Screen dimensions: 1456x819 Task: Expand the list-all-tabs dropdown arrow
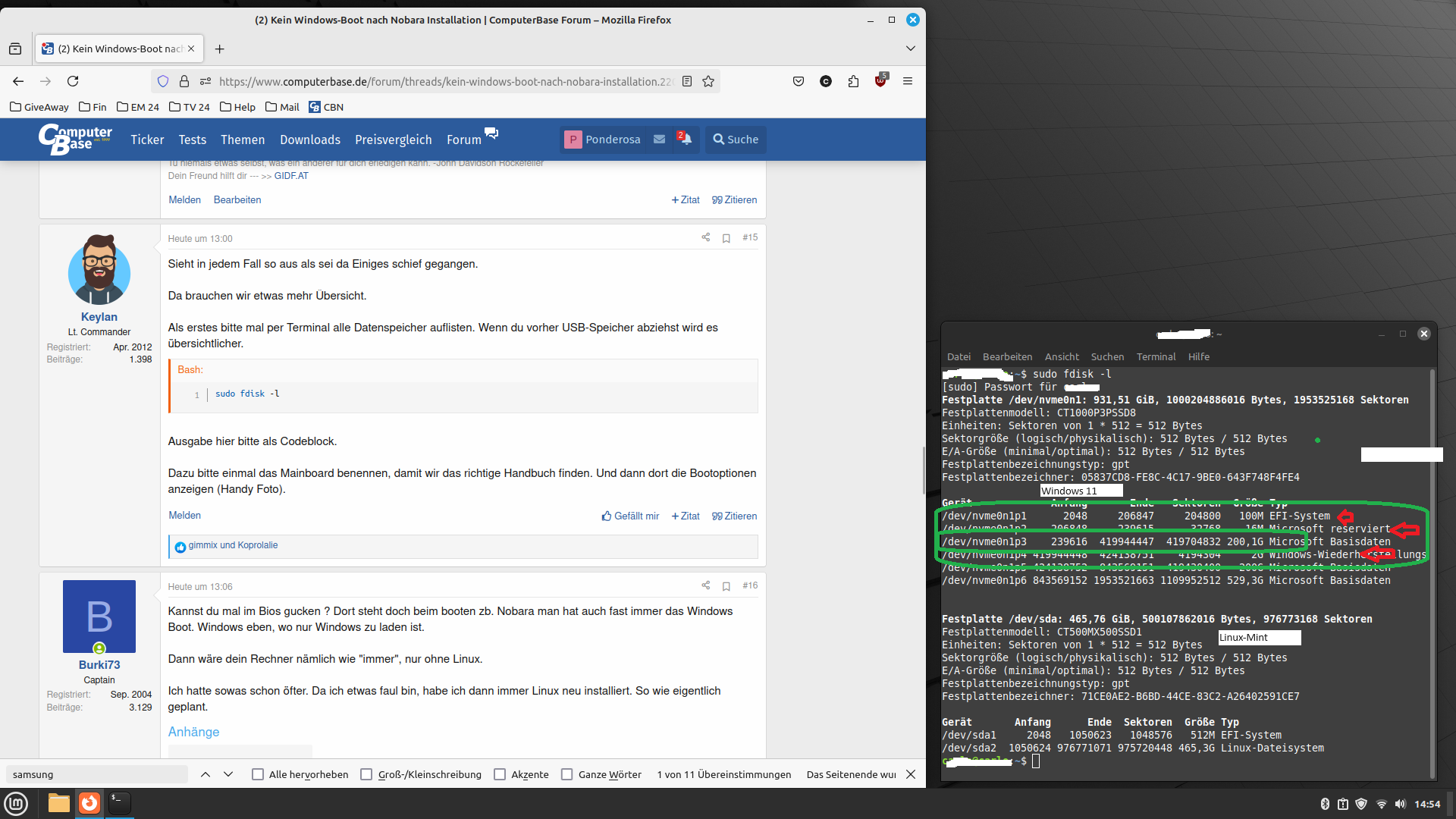(910, 49)
